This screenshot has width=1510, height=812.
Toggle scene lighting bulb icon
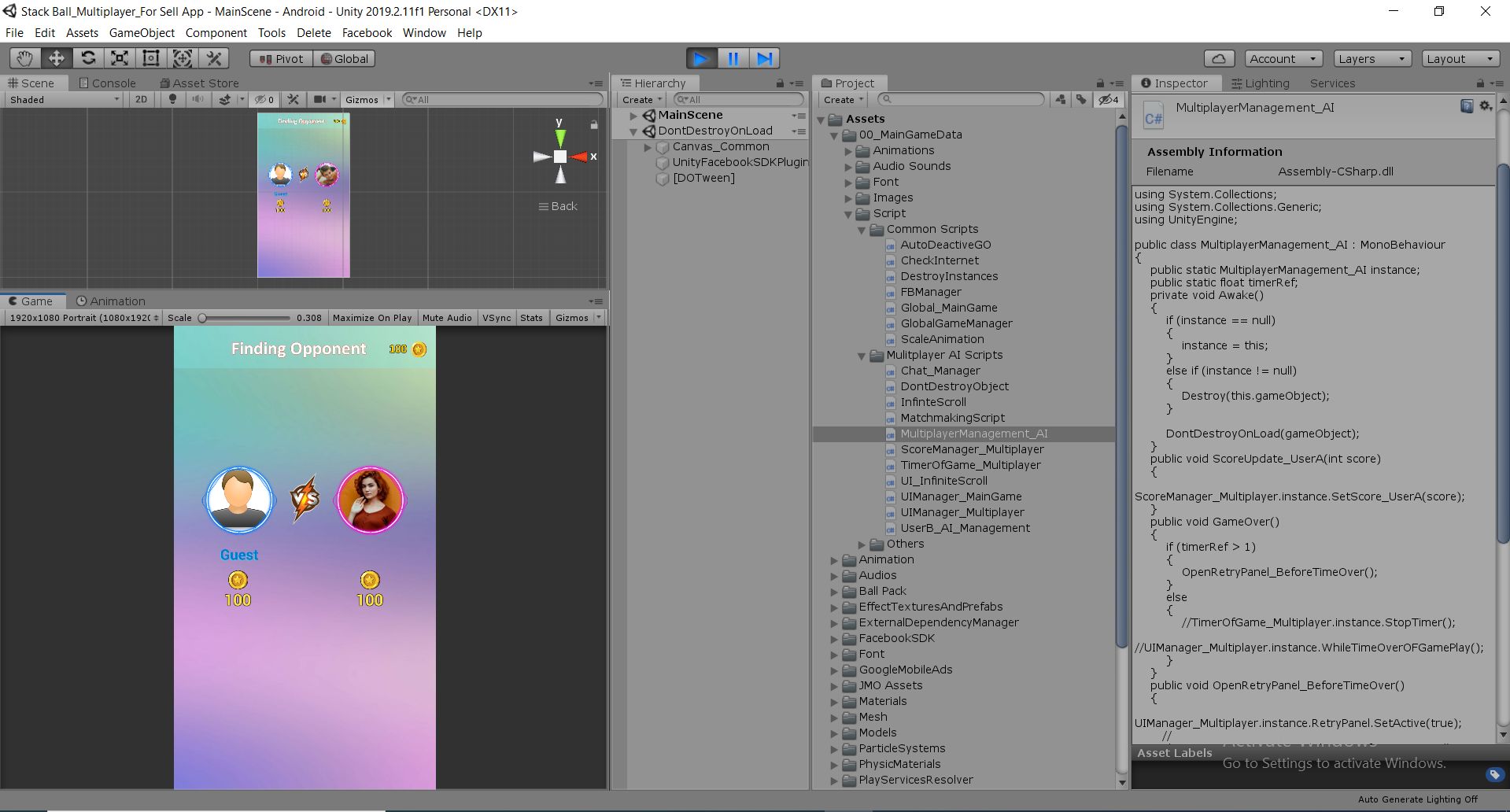(173, 99)
